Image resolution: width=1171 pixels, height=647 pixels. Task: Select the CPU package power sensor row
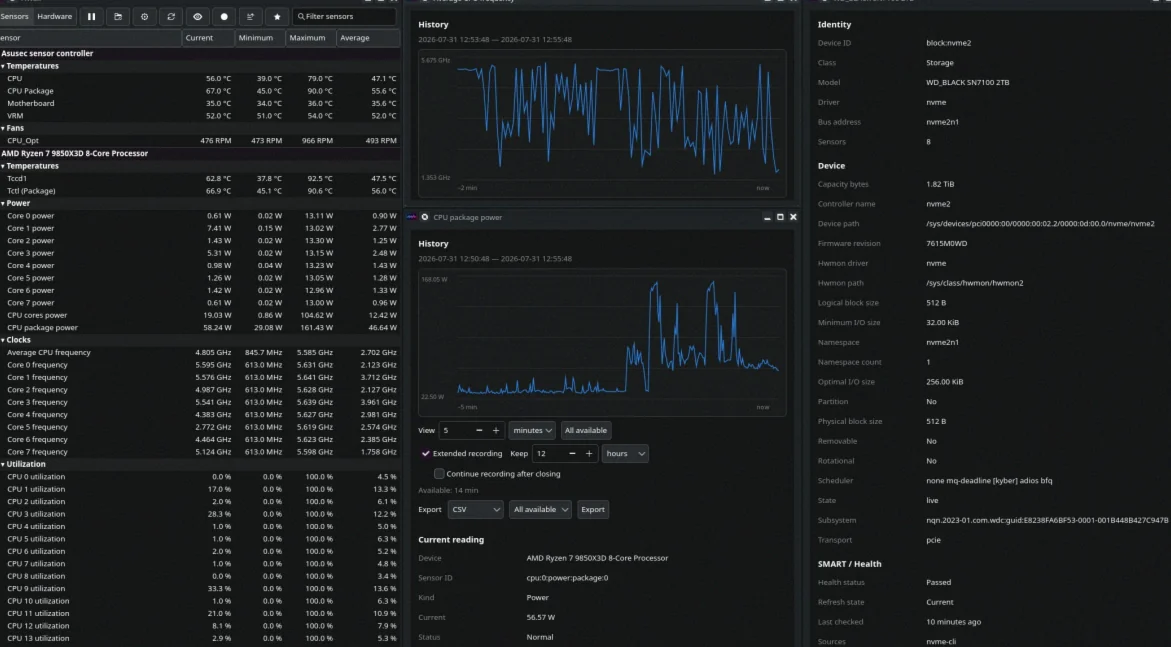pos(200,327)
